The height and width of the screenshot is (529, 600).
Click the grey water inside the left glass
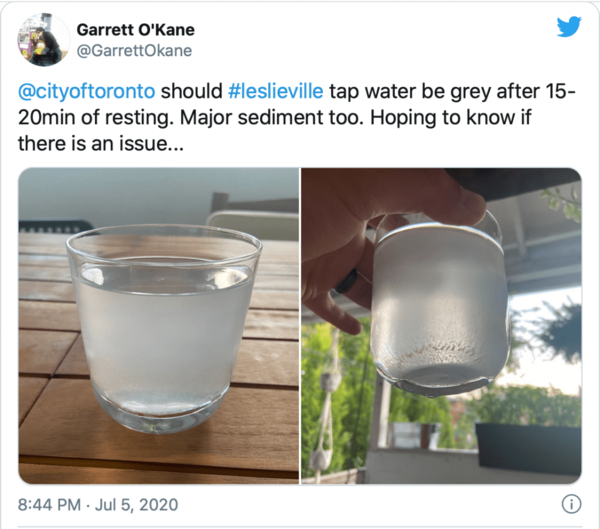(163, 345)
